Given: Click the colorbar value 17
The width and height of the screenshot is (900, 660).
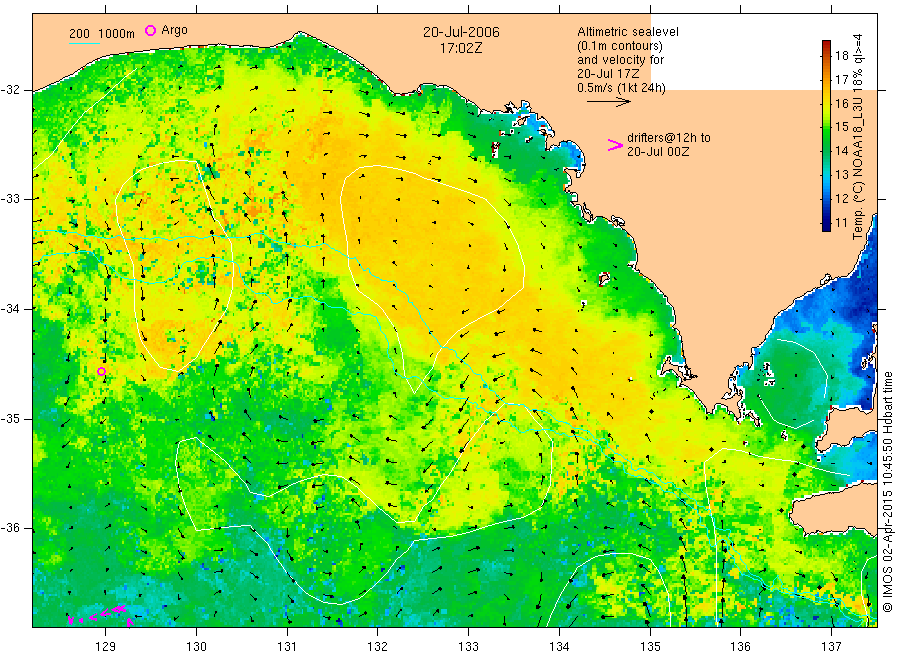Looking at the screenshot, I should pyautogui.click(x=841, y=80).
